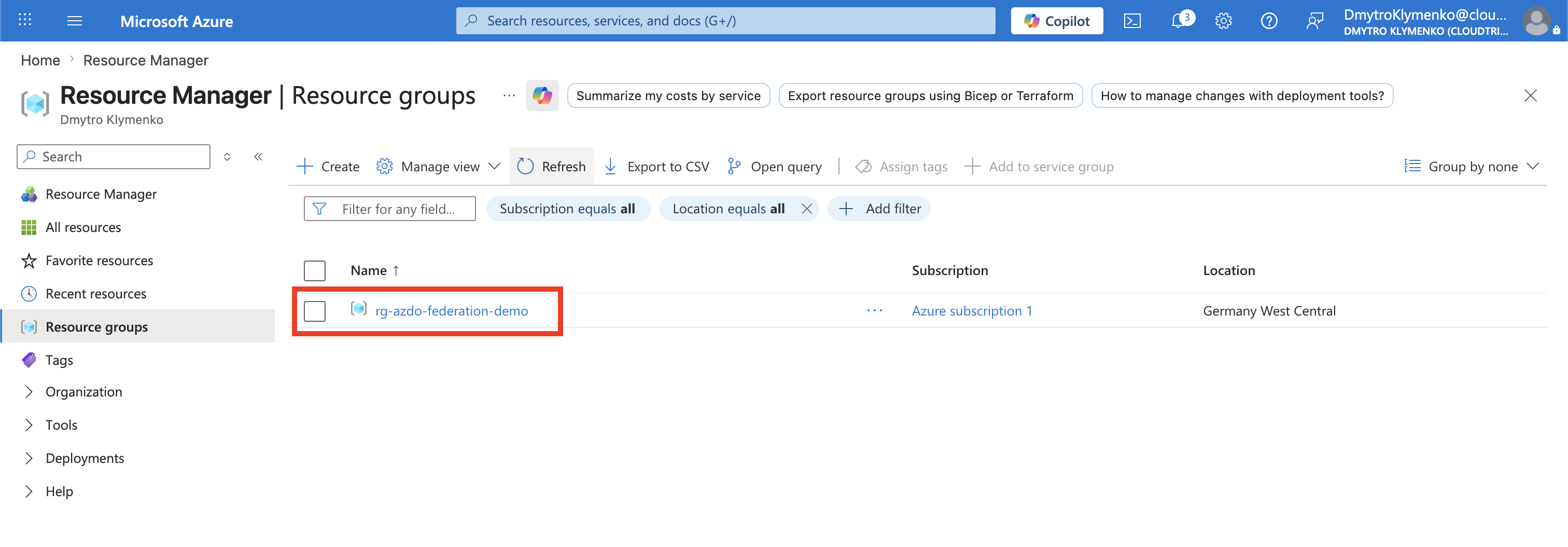This screenshot has height=547, width=1568.
Task: Collapse the left sidebar menu
Action: 258,157
